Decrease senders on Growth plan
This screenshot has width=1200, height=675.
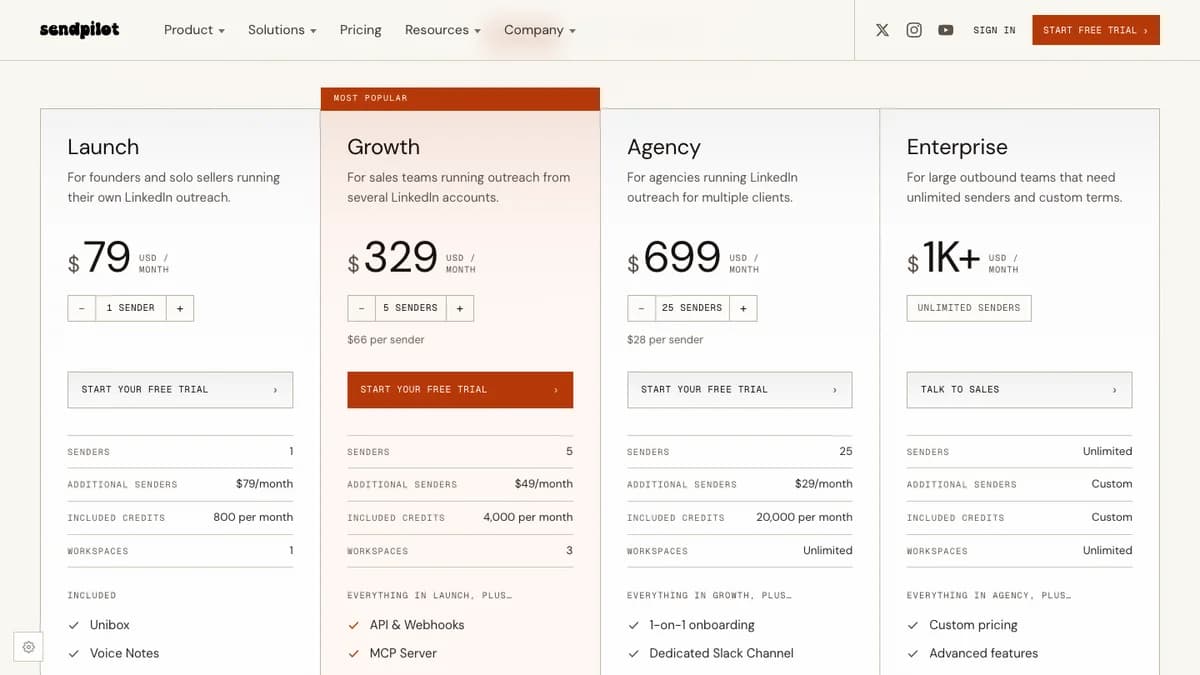coord(362,308)
